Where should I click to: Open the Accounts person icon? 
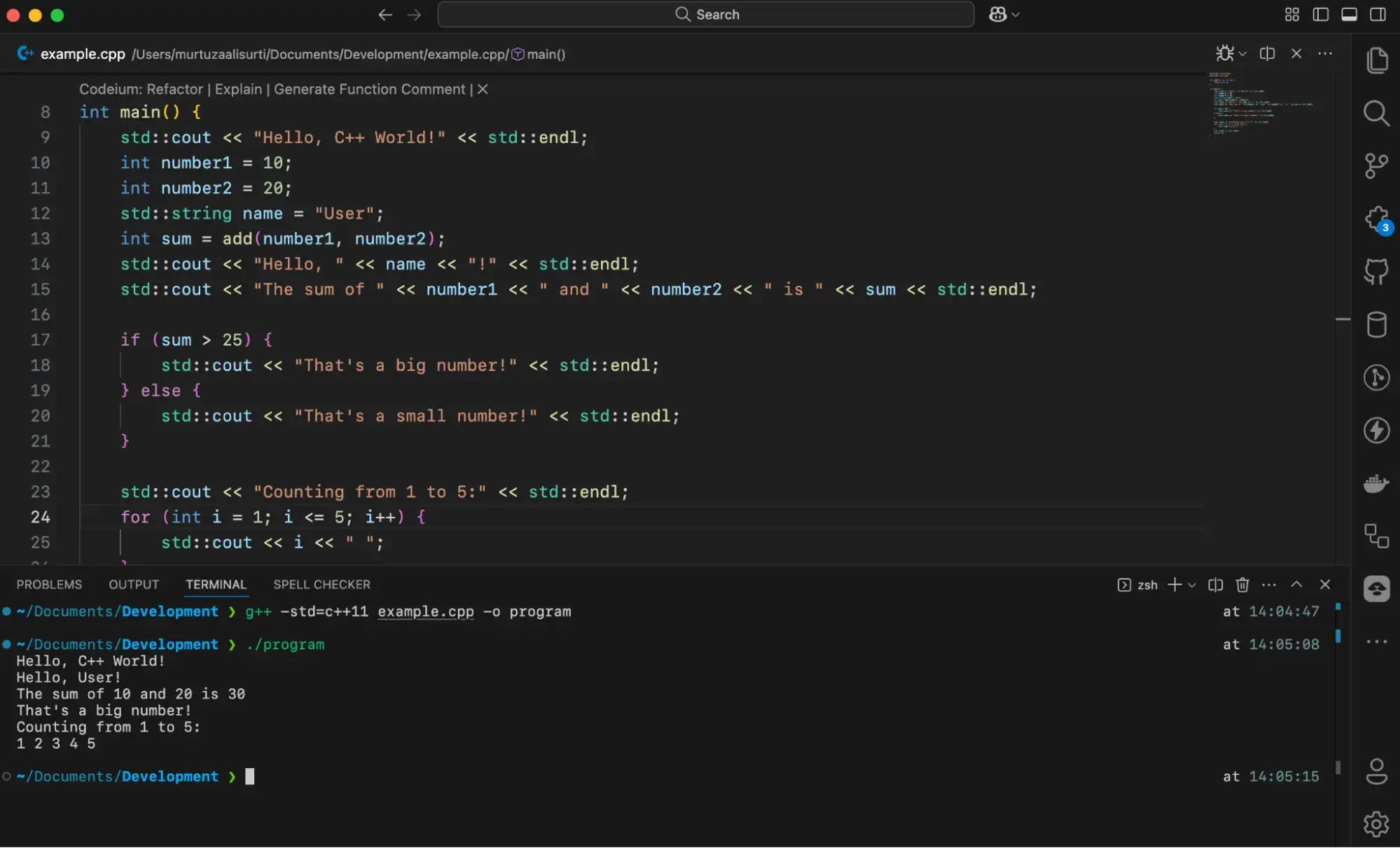coord(1377,772)
